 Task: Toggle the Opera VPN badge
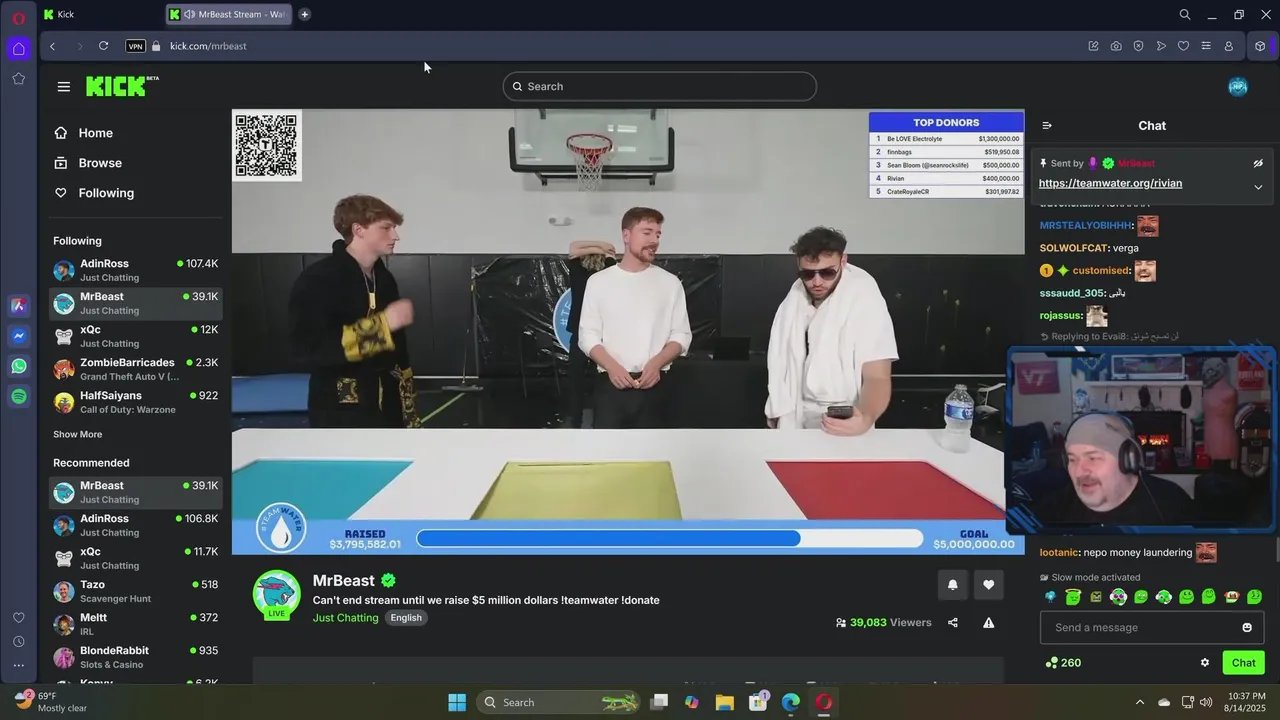pyautogui.click(x=135, y=46)
